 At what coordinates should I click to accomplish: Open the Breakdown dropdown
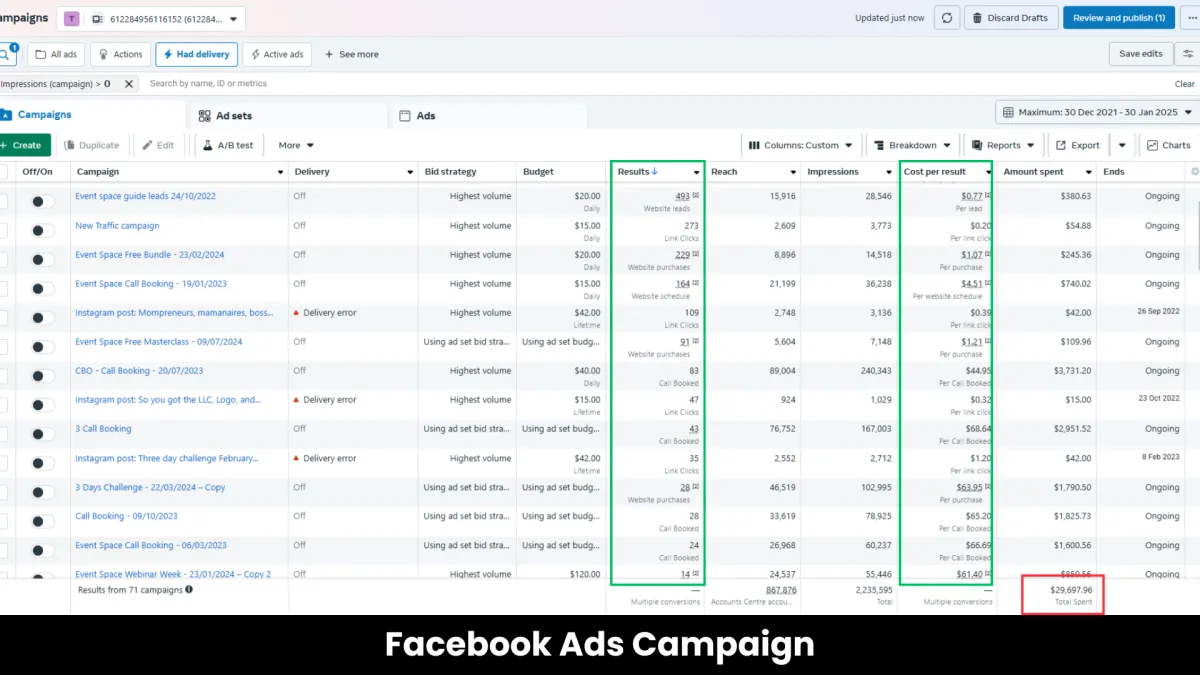[x=911, y=145]
